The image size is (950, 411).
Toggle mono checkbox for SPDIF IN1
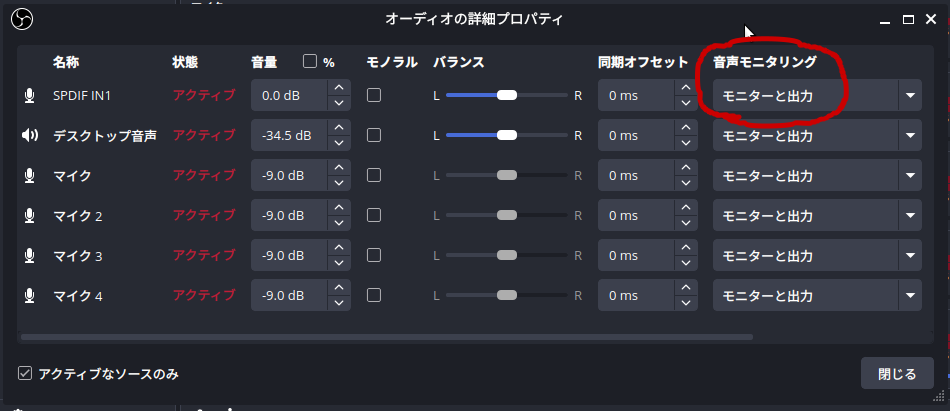tap(374, 96)
